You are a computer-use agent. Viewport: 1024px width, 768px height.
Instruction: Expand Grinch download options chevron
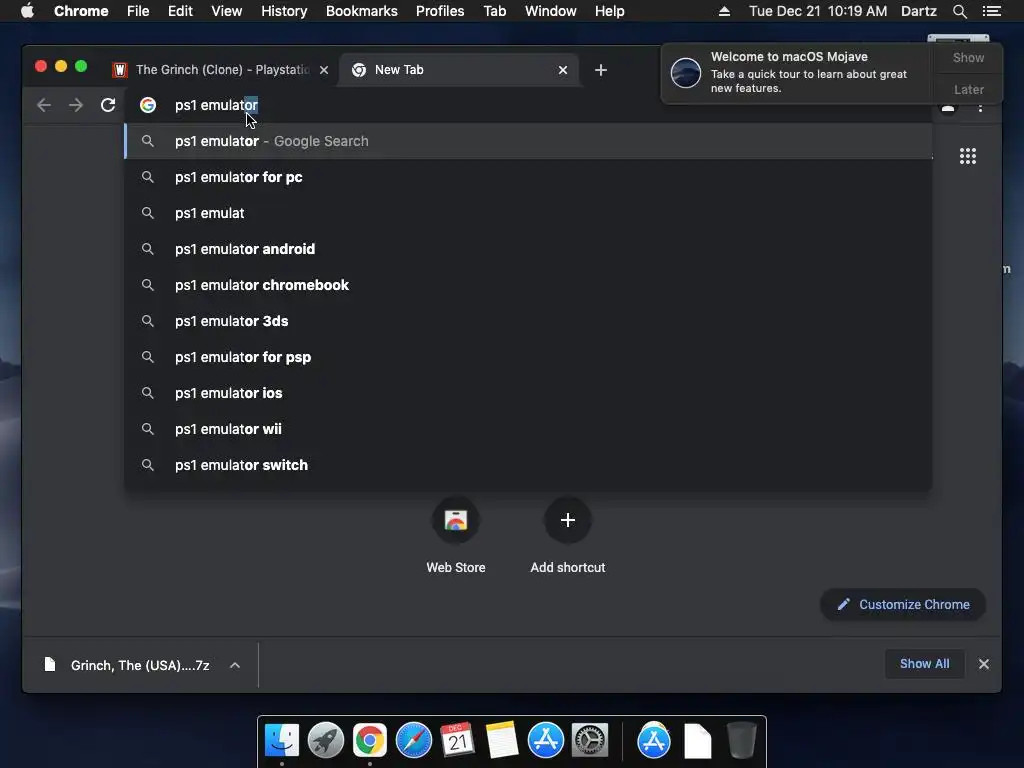235,665
